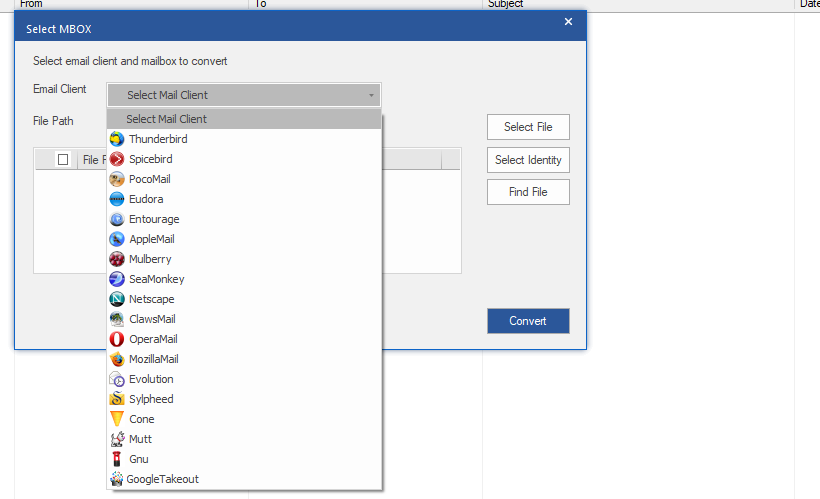Image resolution: width=820 pixels, height=499 pixels.
Task: Choose OperaMail from the list
Action: click(244, 339)
